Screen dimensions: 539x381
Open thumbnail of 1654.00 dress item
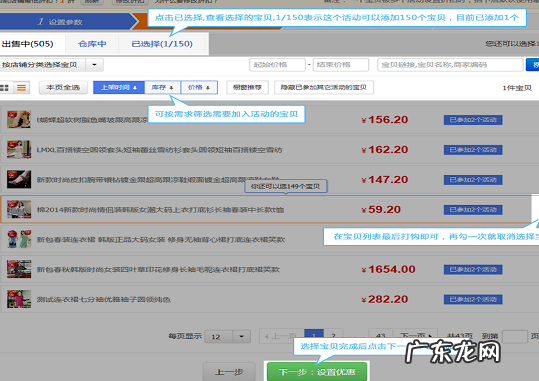19,269
